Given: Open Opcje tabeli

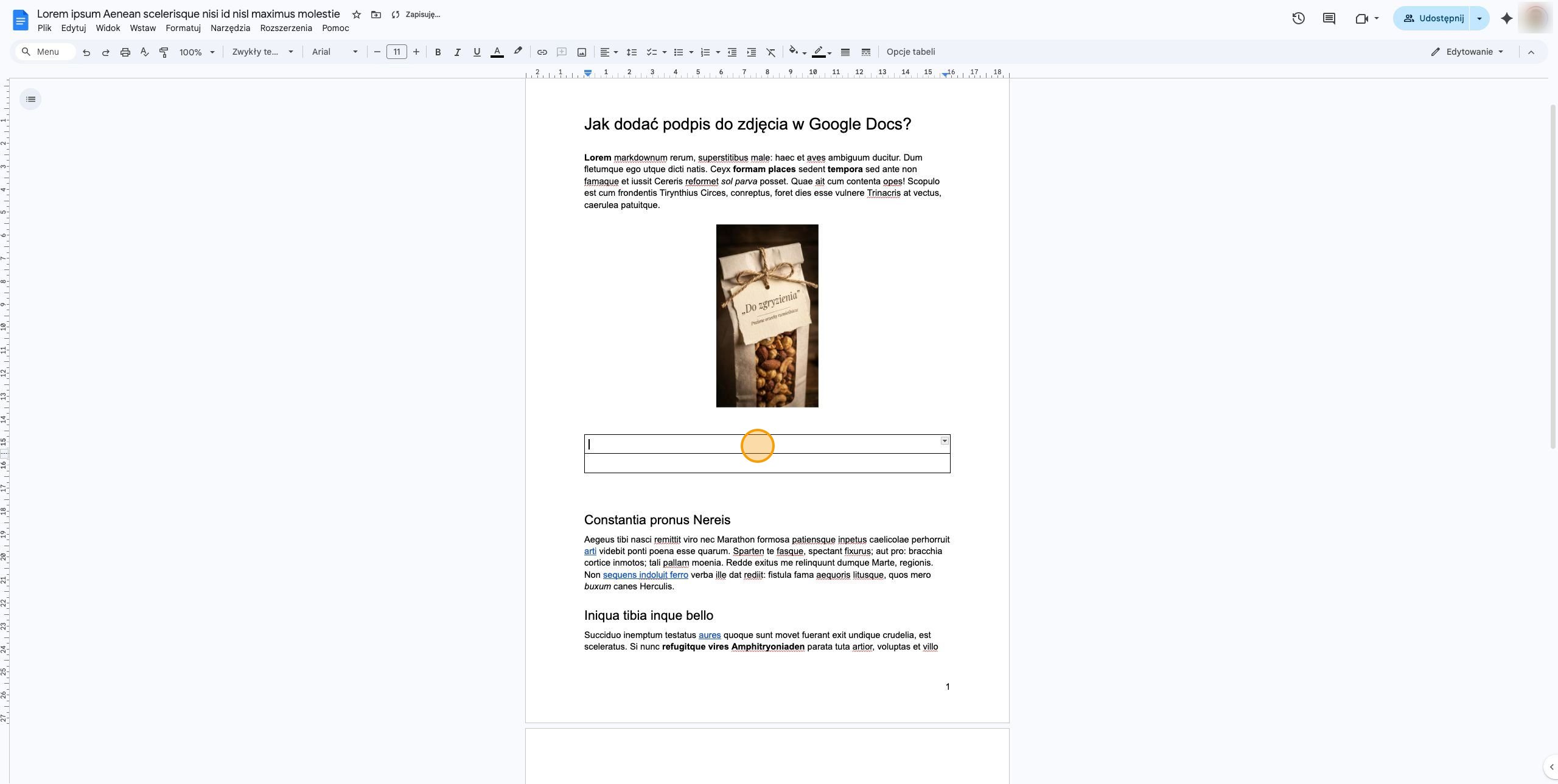Looking at the screenshot, I should point(910,52).
